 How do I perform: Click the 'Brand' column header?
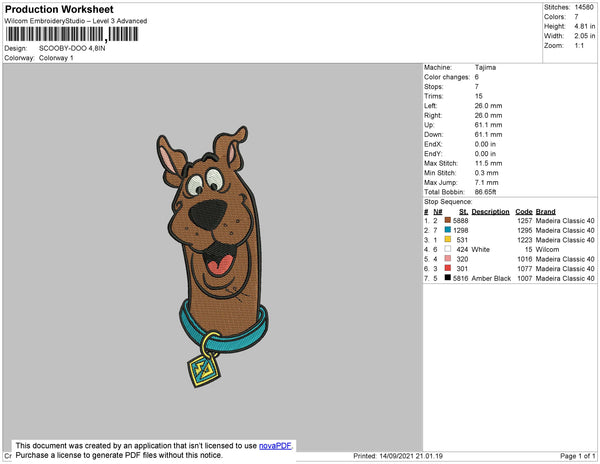pos(546,212)
